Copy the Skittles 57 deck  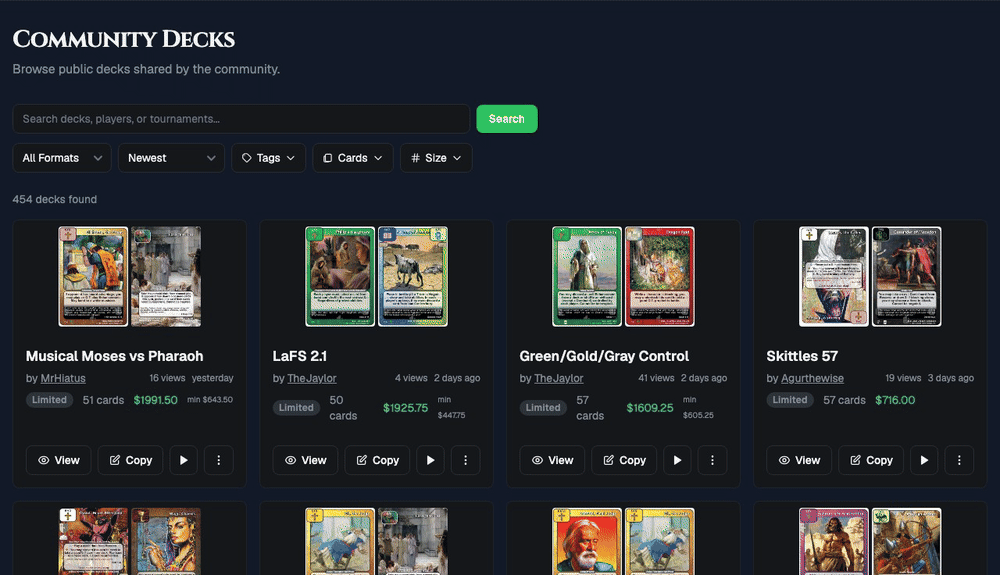coord(871,460)
